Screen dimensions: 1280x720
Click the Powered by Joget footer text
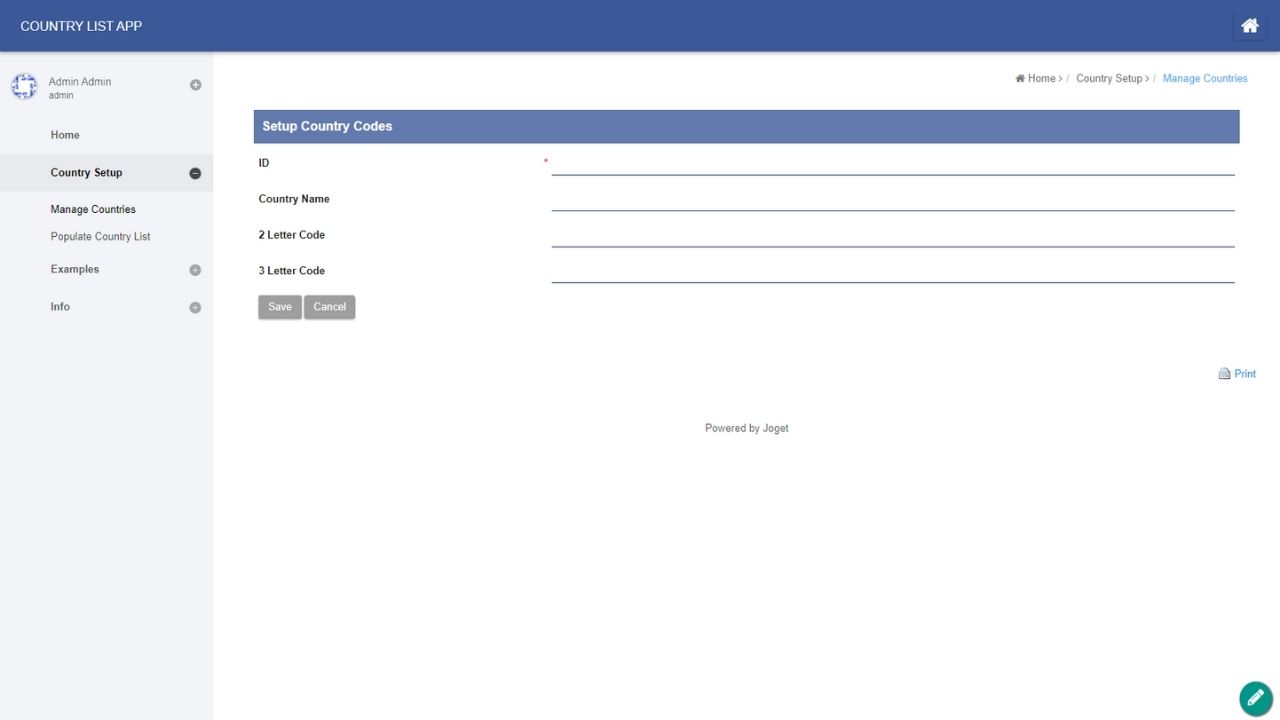747,428
